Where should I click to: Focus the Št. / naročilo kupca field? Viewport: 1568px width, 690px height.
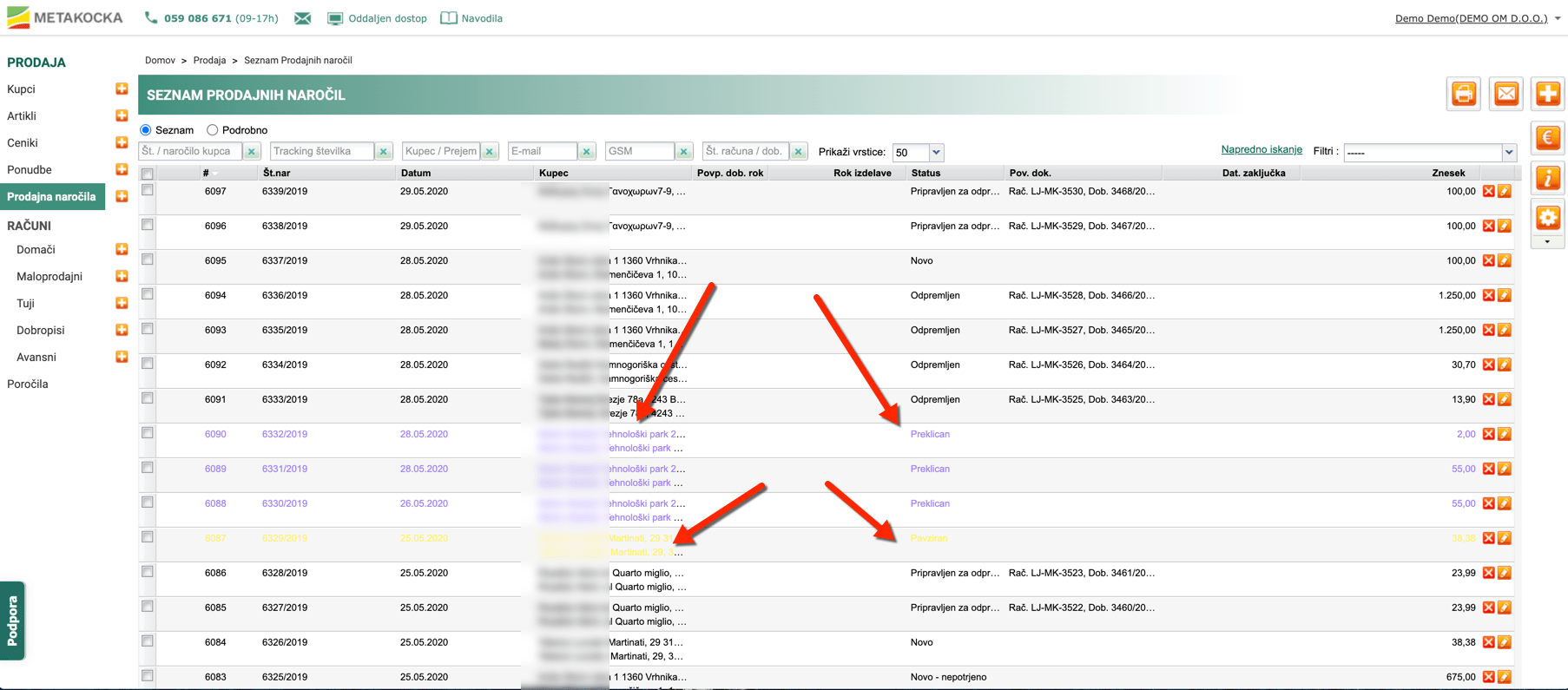pos(190,152)
